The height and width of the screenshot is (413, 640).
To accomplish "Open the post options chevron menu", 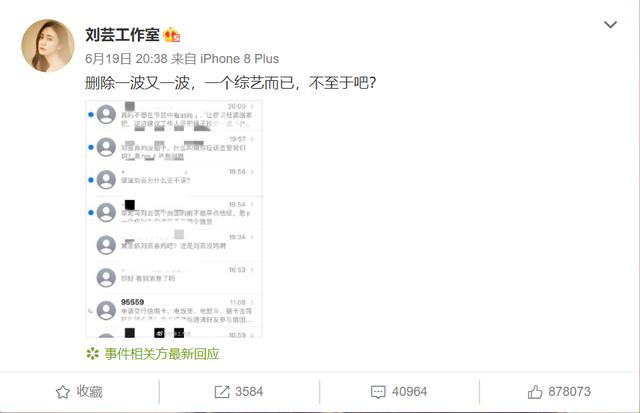I will tap(610, 25).
